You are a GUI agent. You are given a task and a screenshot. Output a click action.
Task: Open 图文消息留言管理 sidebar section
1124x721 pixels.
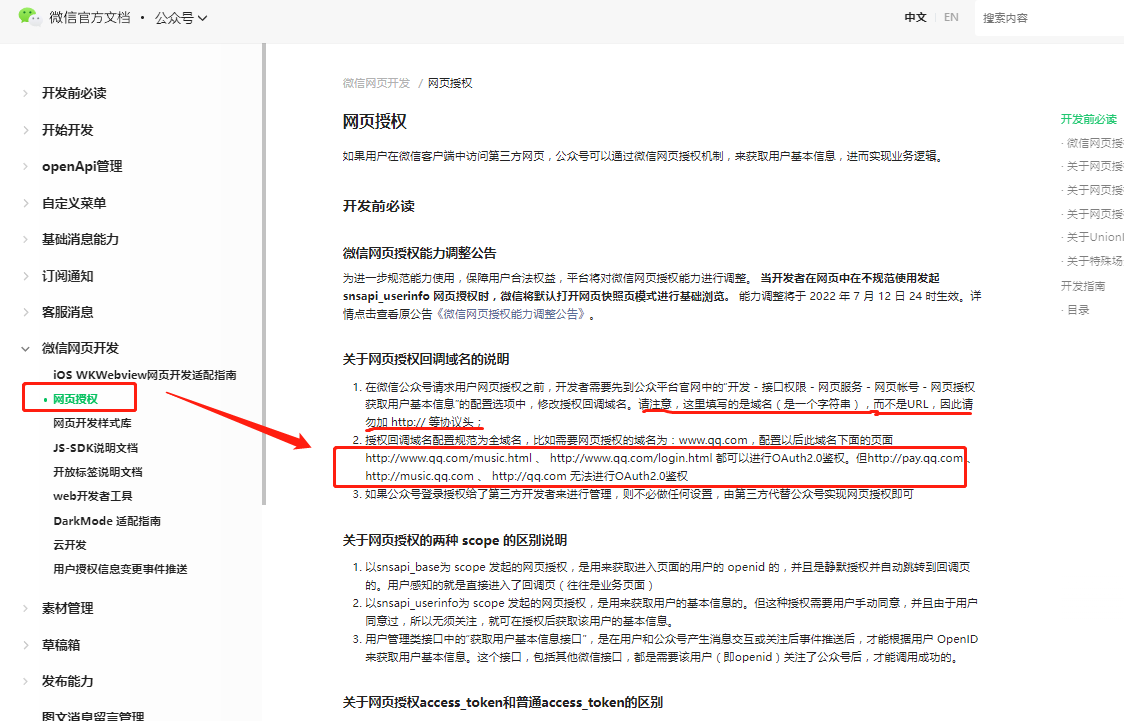(x=93, y=716)
